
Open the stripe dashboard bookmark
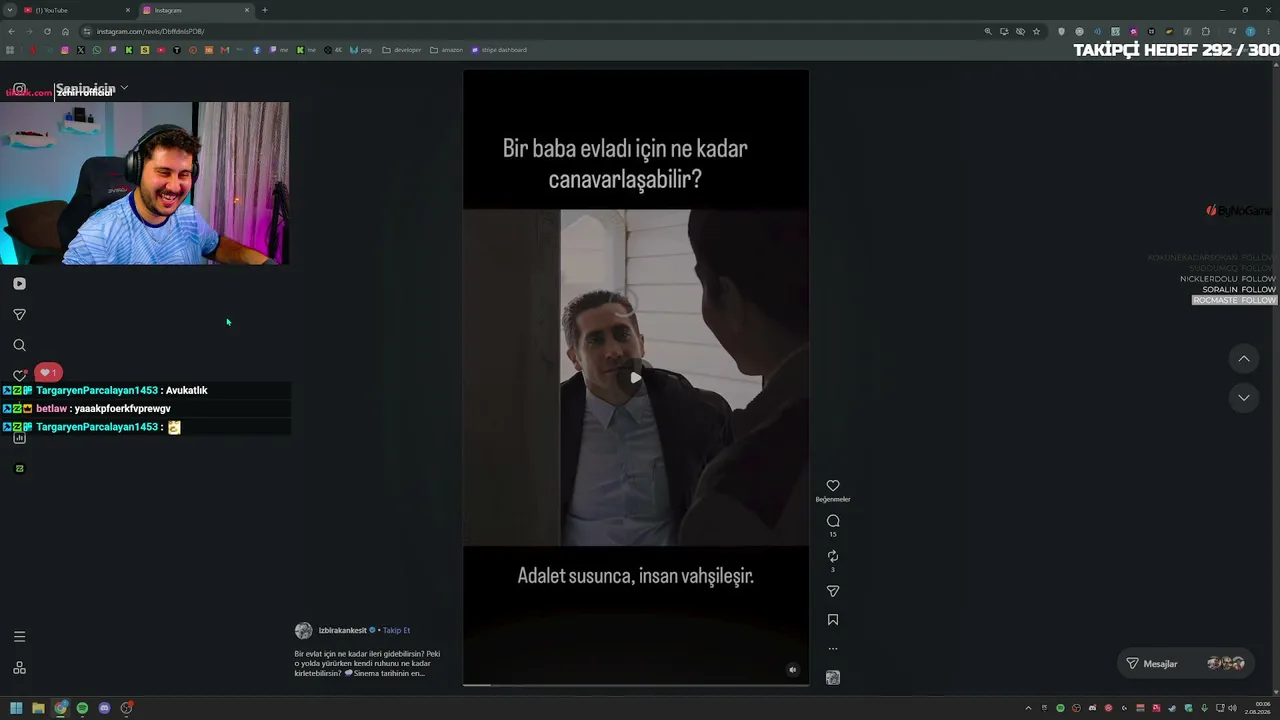pos(500,50)
